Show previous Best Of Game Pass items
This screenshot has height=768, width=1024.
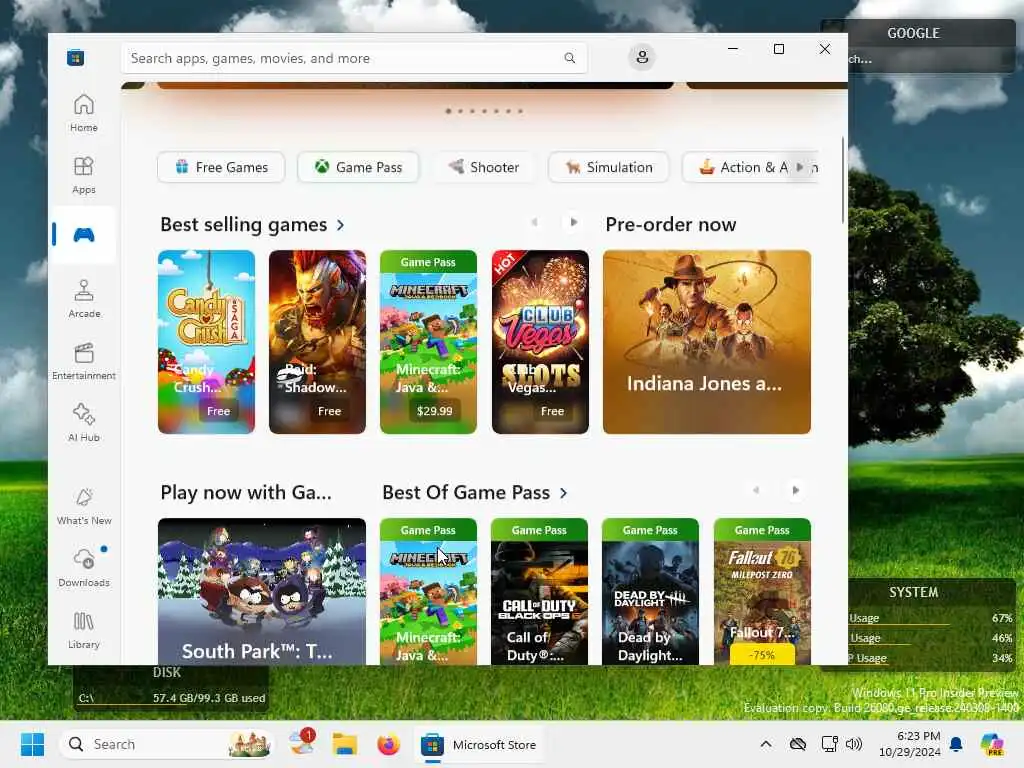[756, 490]
